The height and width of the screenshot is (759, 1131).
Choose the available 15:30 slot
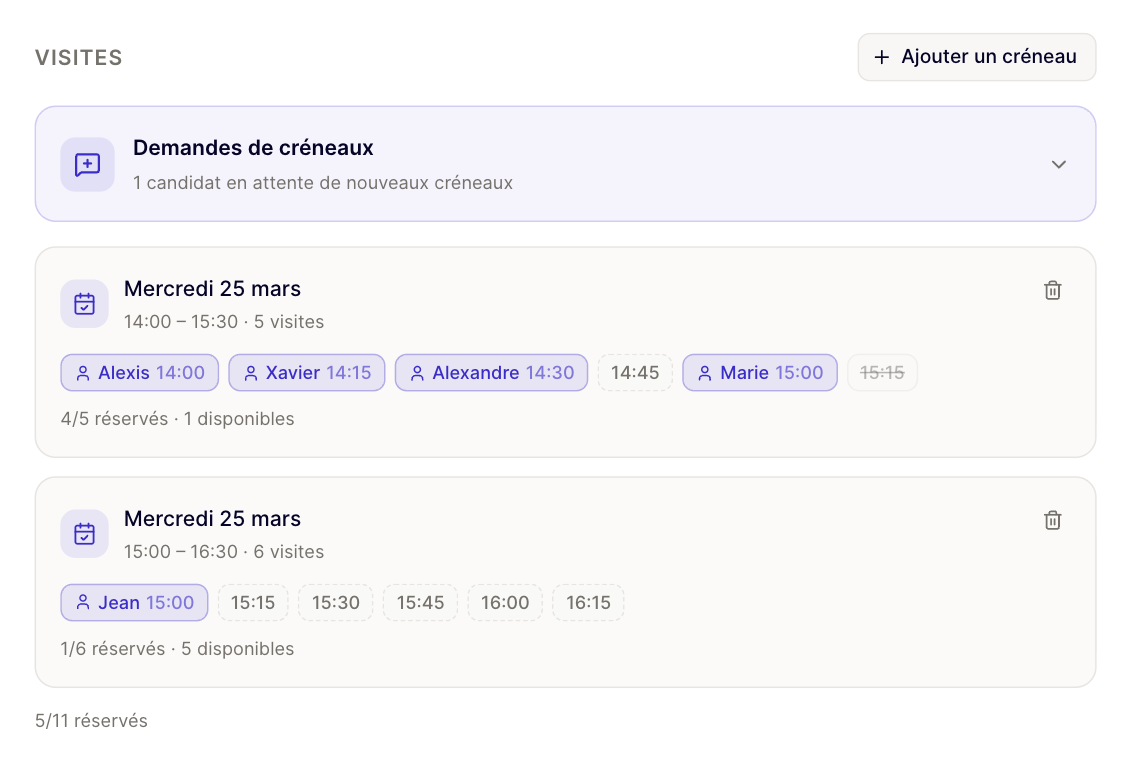(x=335, y=603)
